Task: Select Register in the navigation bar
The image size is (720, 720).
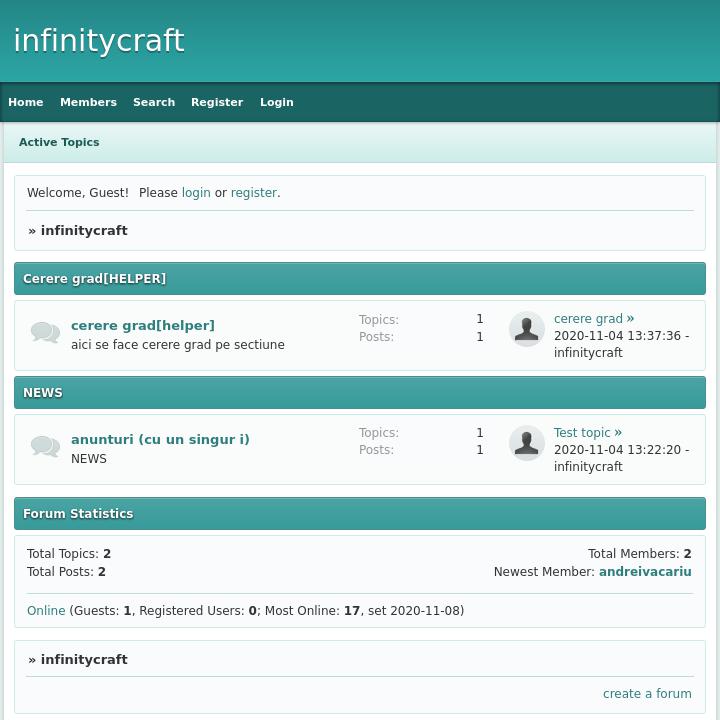Action: click(217, 102)
